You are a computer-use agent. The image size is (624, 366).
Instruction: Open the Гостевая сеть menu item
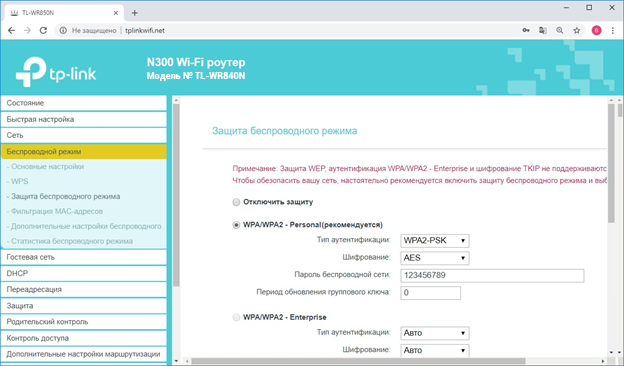(84, 257)
